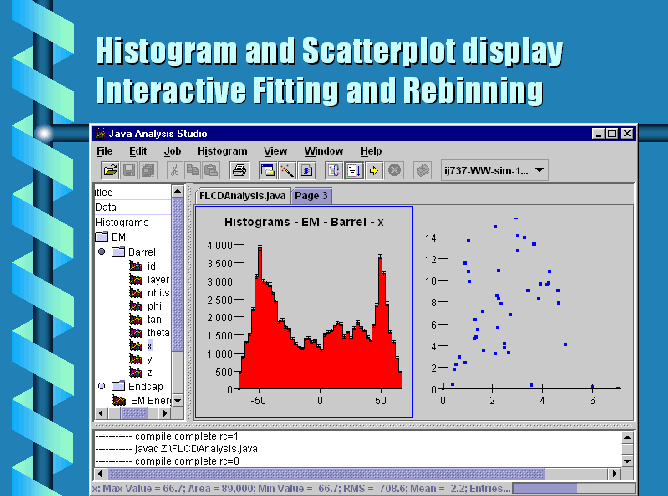The image size is (668, 496).
Task: Switch to the Page 3 tab
Action: pos(311,195)
